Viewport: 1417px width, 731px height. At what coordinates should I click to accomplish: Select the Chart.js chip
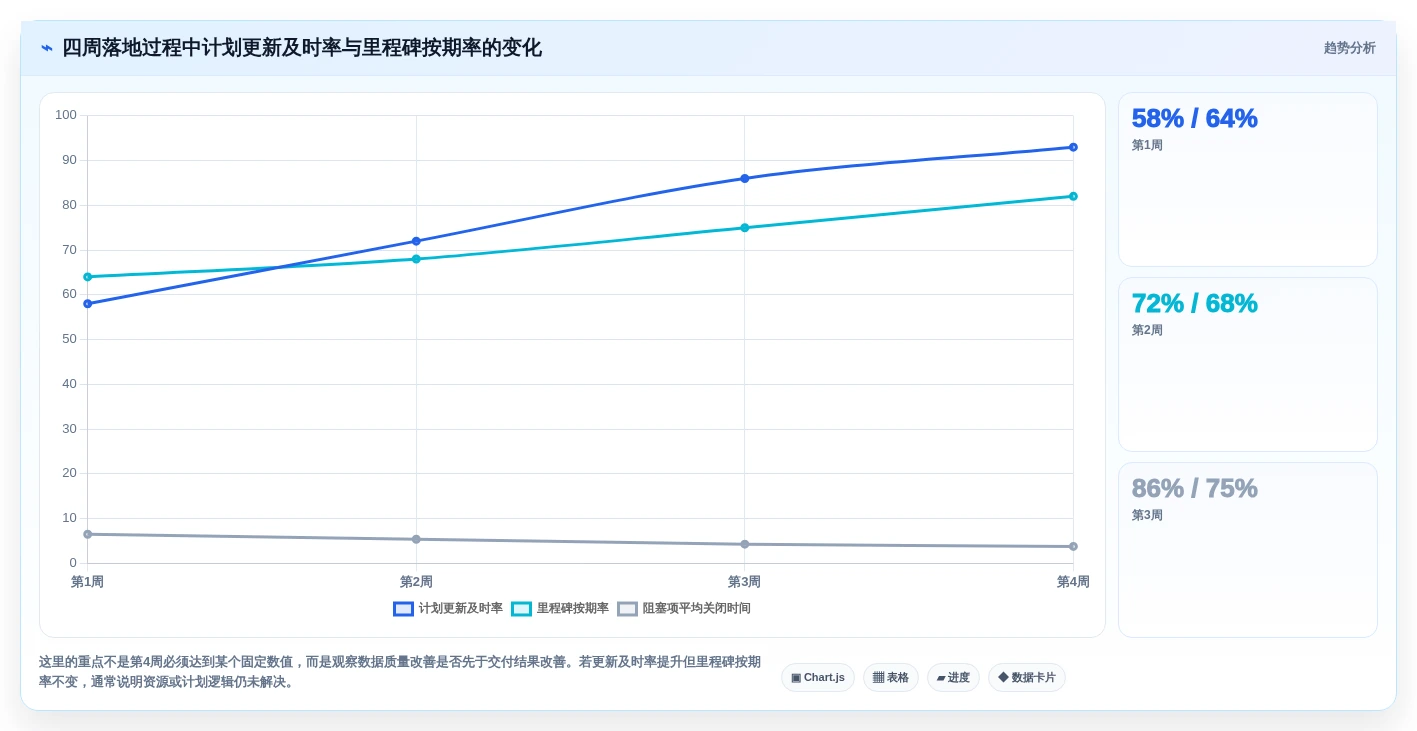[818, 677]
